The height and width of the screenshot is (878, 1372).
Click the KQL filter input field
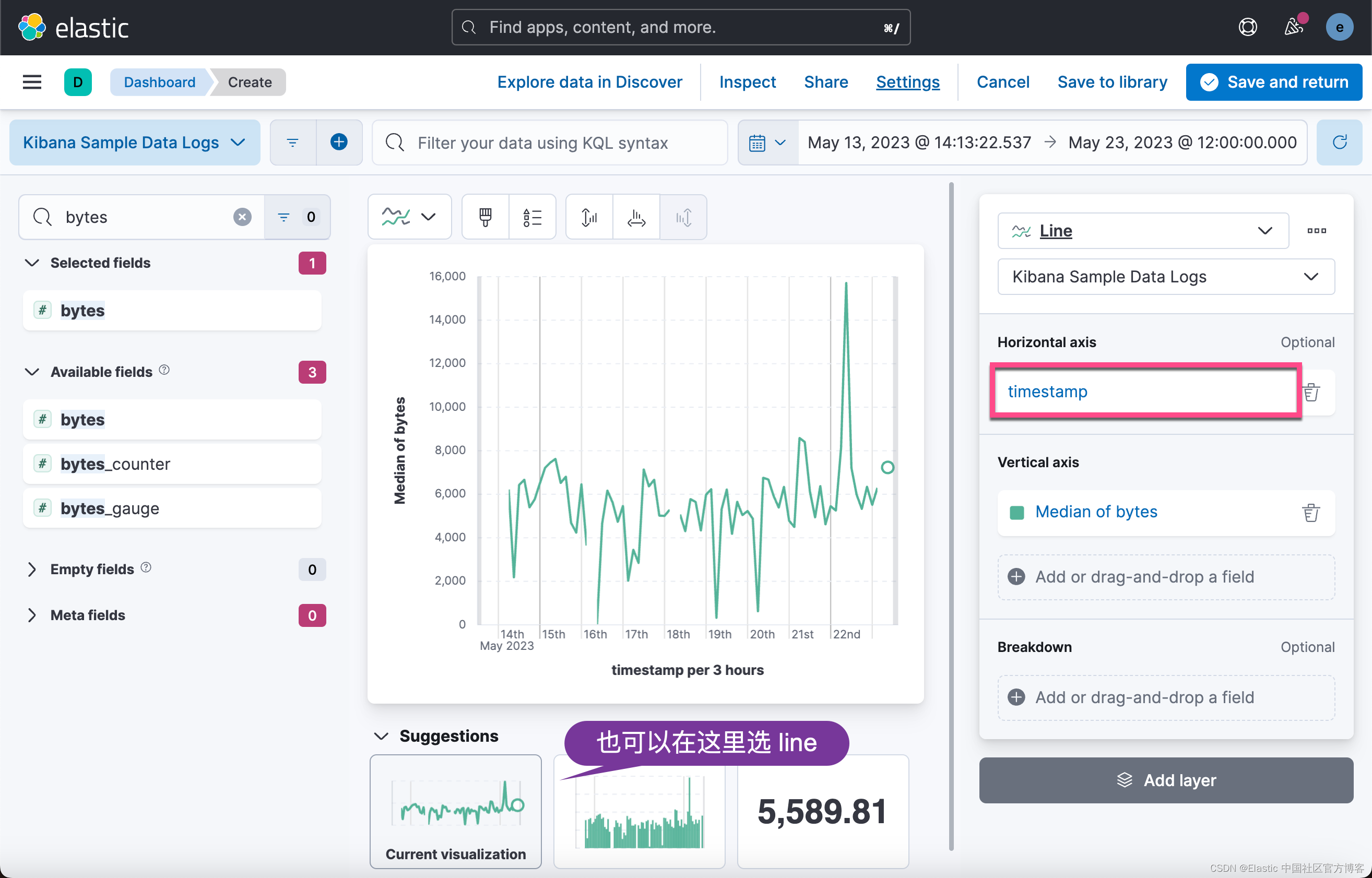point(550,143)
